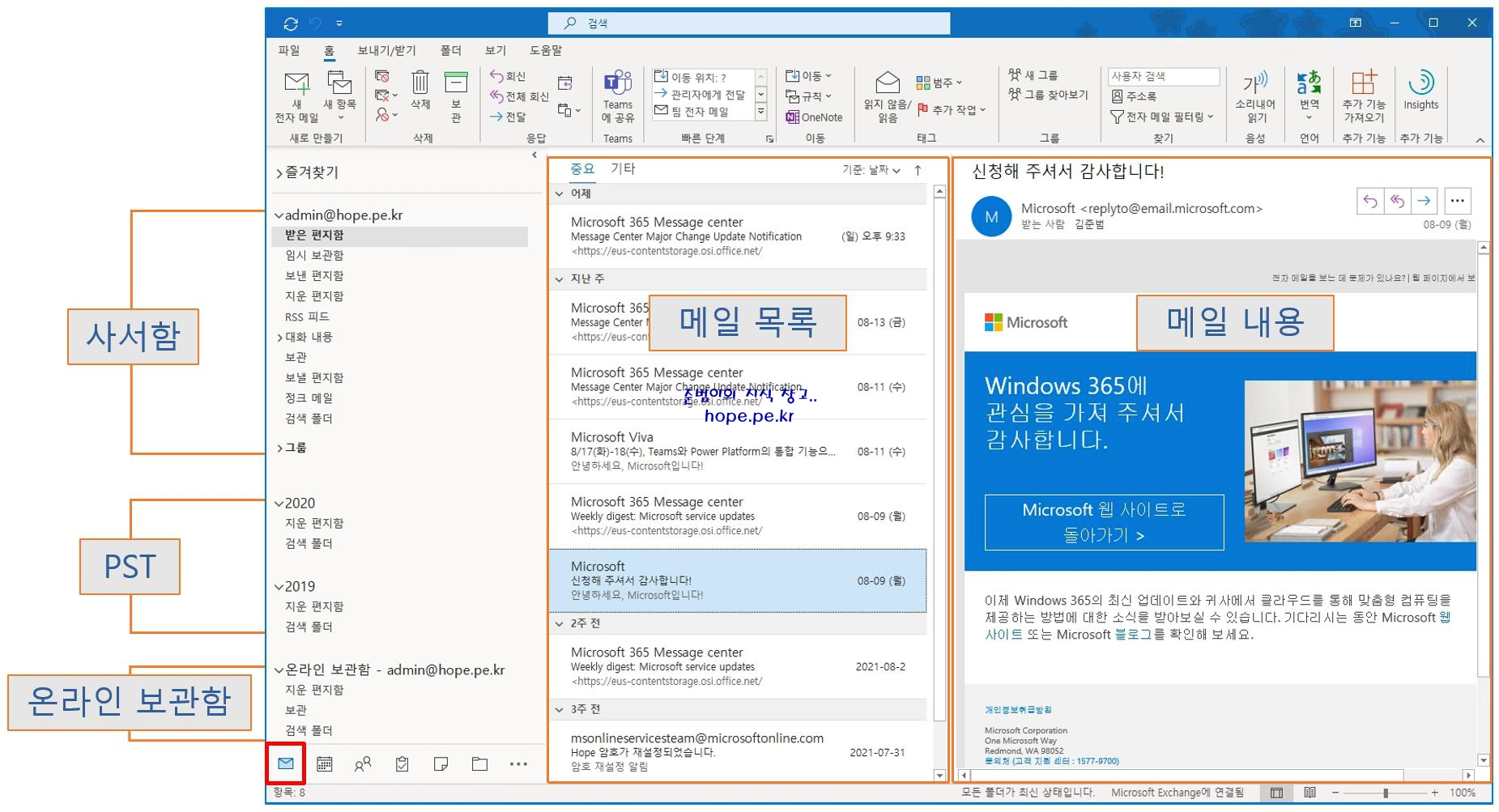
Task: Open the 폴더 ribbon tab
Action: point(451,50)
